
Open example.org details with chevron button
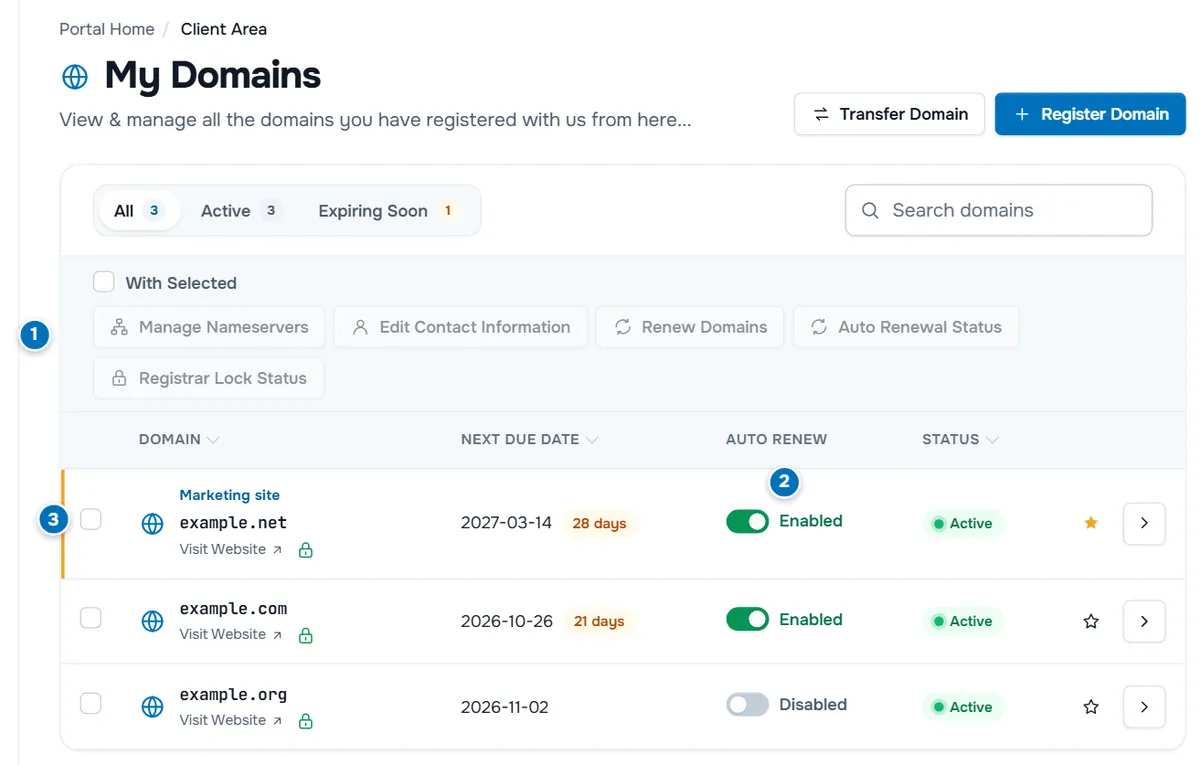click(1144, 707)
